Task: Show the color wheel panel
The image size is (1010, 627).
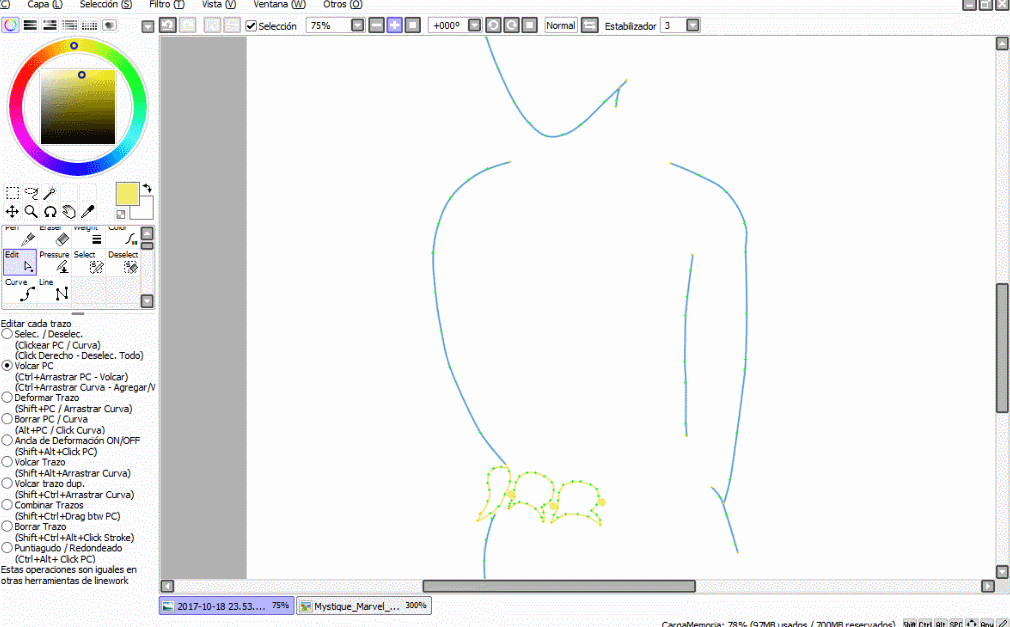Action: coord(10,25)
